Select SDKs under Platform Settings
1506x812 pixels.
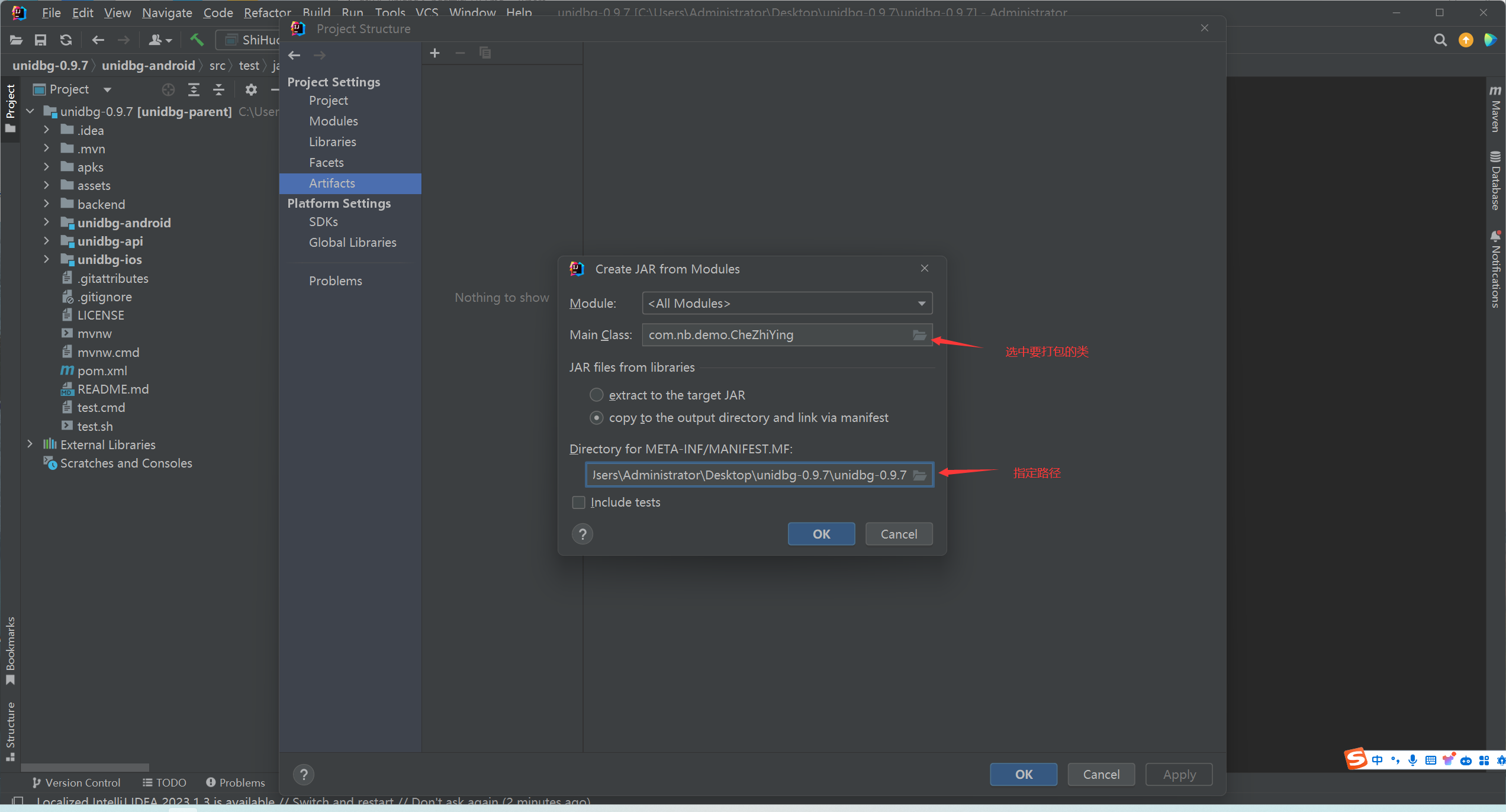coord(323,222)
